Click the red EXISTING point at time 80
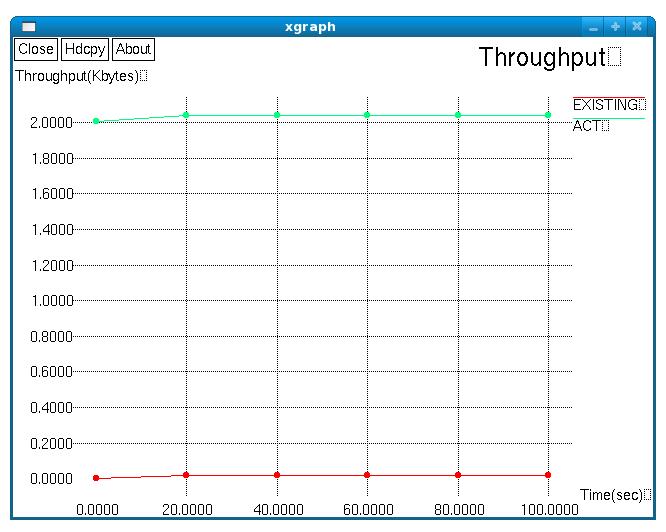The height and width of the screenshot is (532, 666). tap(458, 475)
